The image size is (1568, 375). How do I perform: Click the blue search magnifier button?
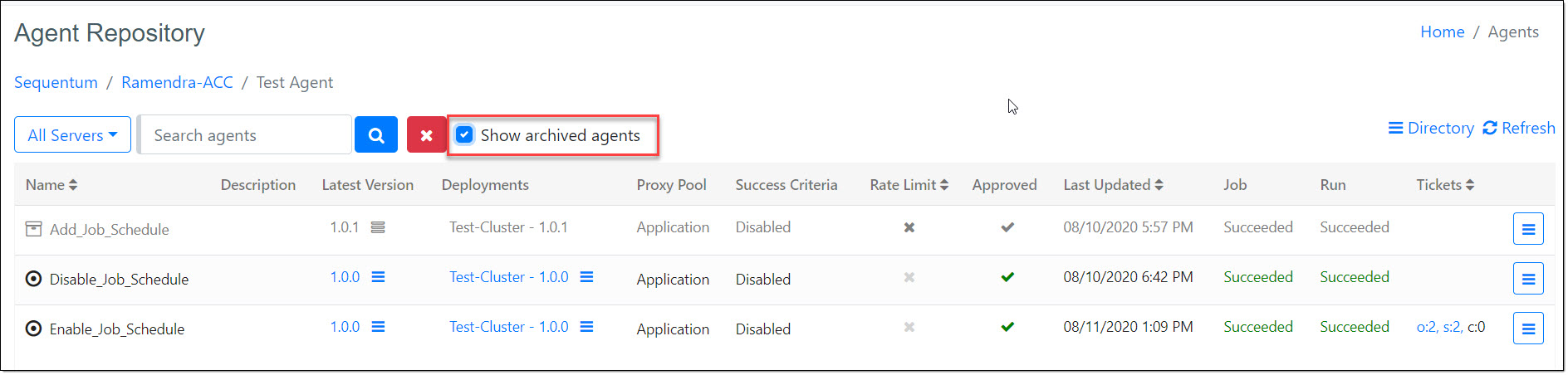pos(375,135)
